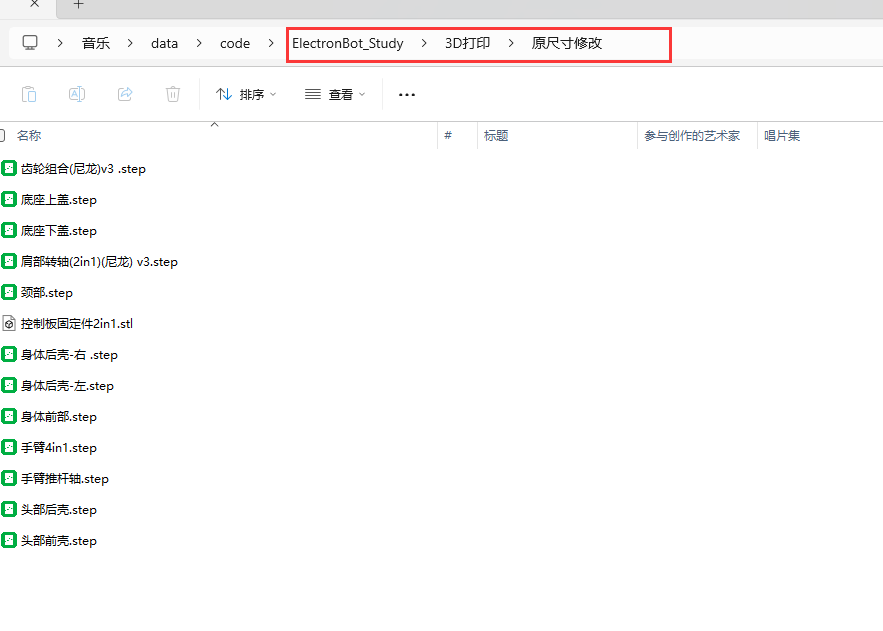Close the current Explorer tab

tap(34, 4)
